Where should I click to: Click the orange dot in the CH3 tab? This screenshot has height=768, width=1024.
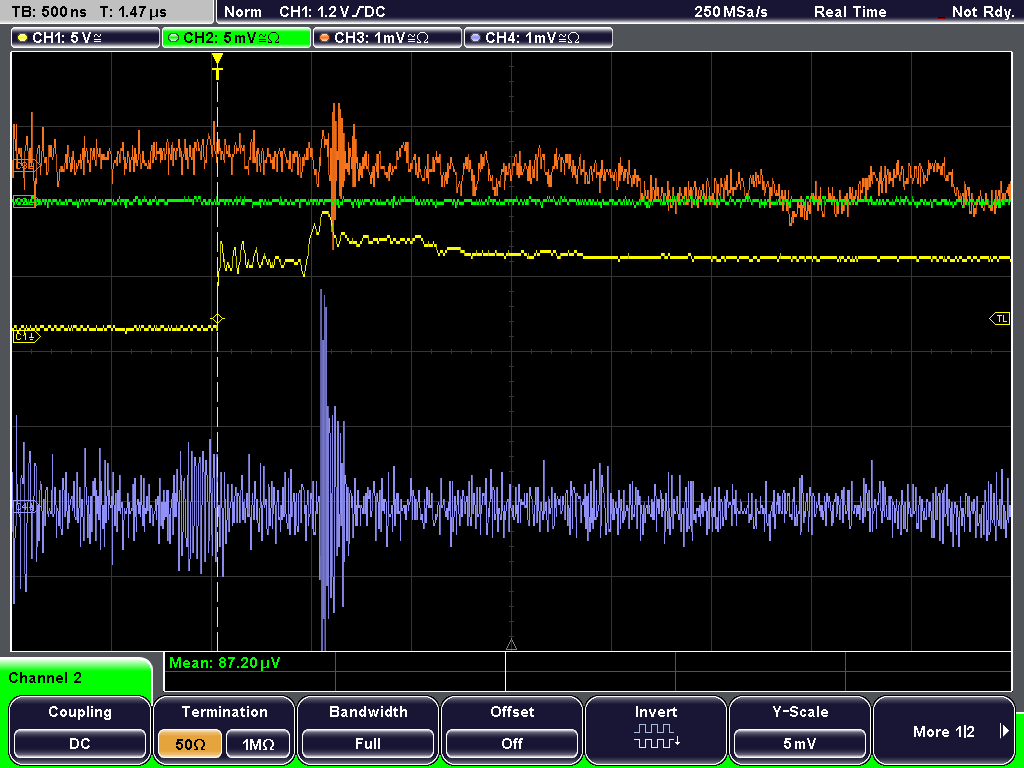[x=324, y=38]
